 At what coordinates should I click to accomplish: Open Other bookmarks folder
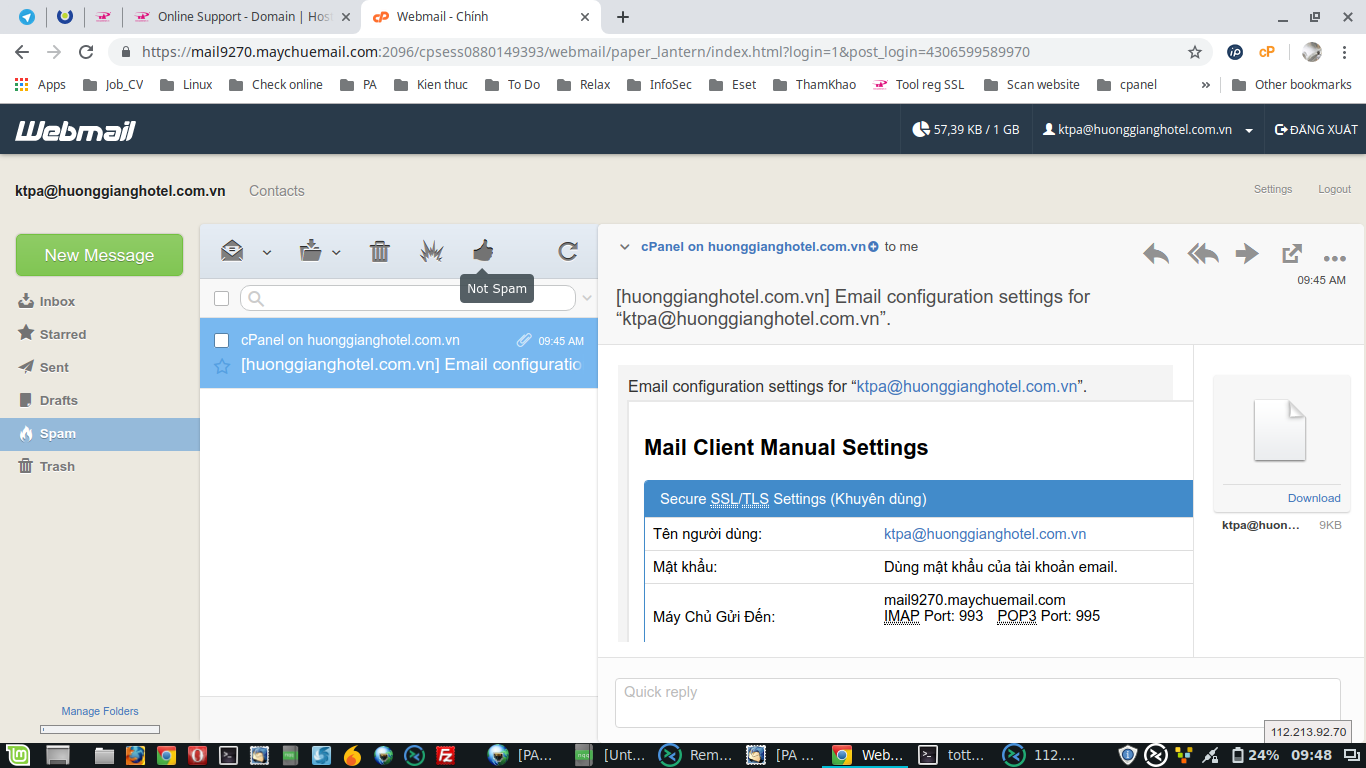(1292, 85)
